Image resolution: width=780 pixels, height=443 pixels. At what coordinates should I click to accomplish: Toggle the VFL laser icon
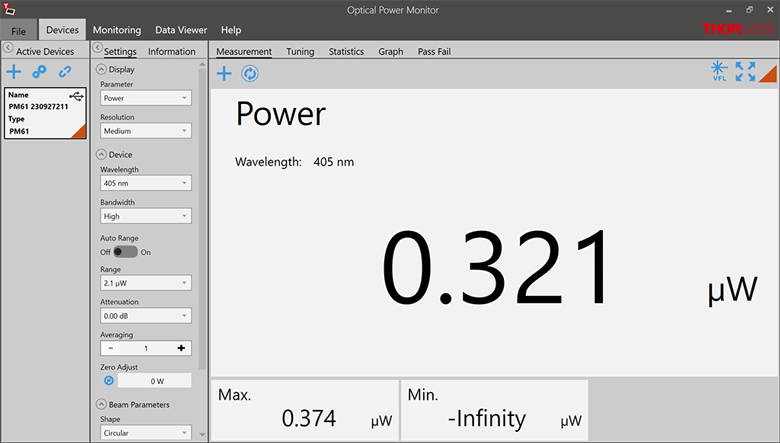coord(719,71)
